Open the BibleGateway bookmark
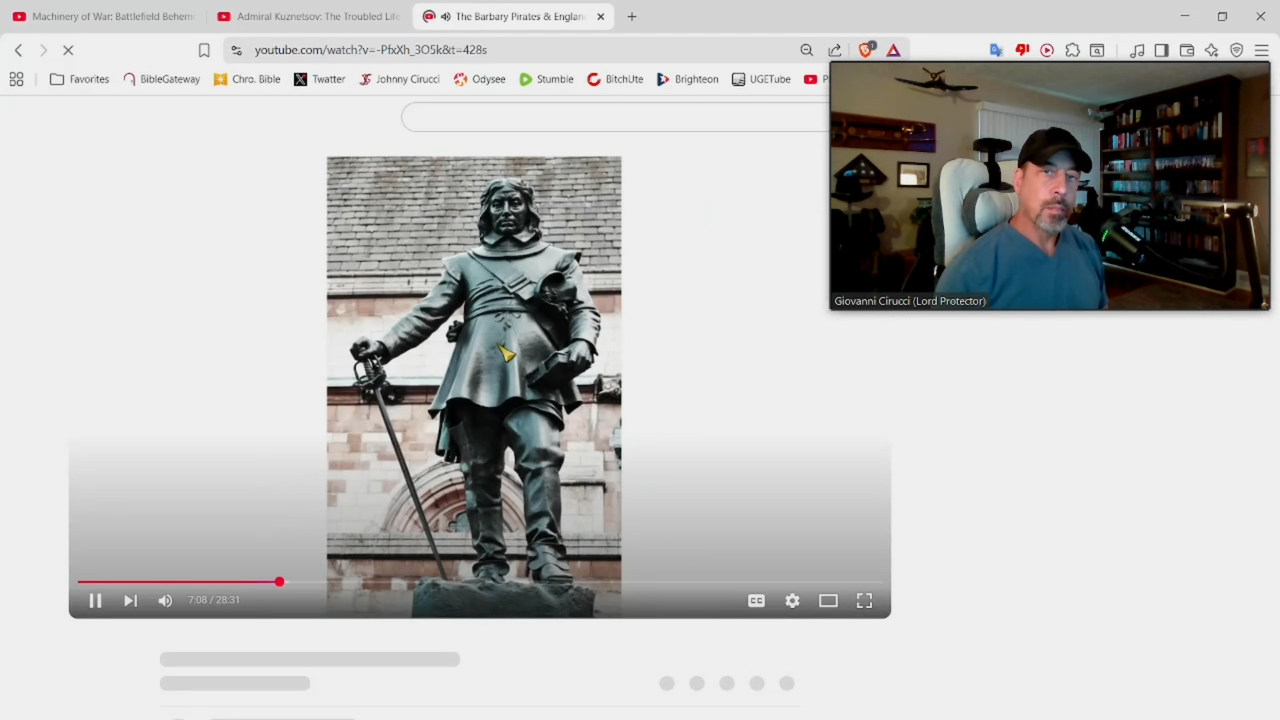 [161, 79]
